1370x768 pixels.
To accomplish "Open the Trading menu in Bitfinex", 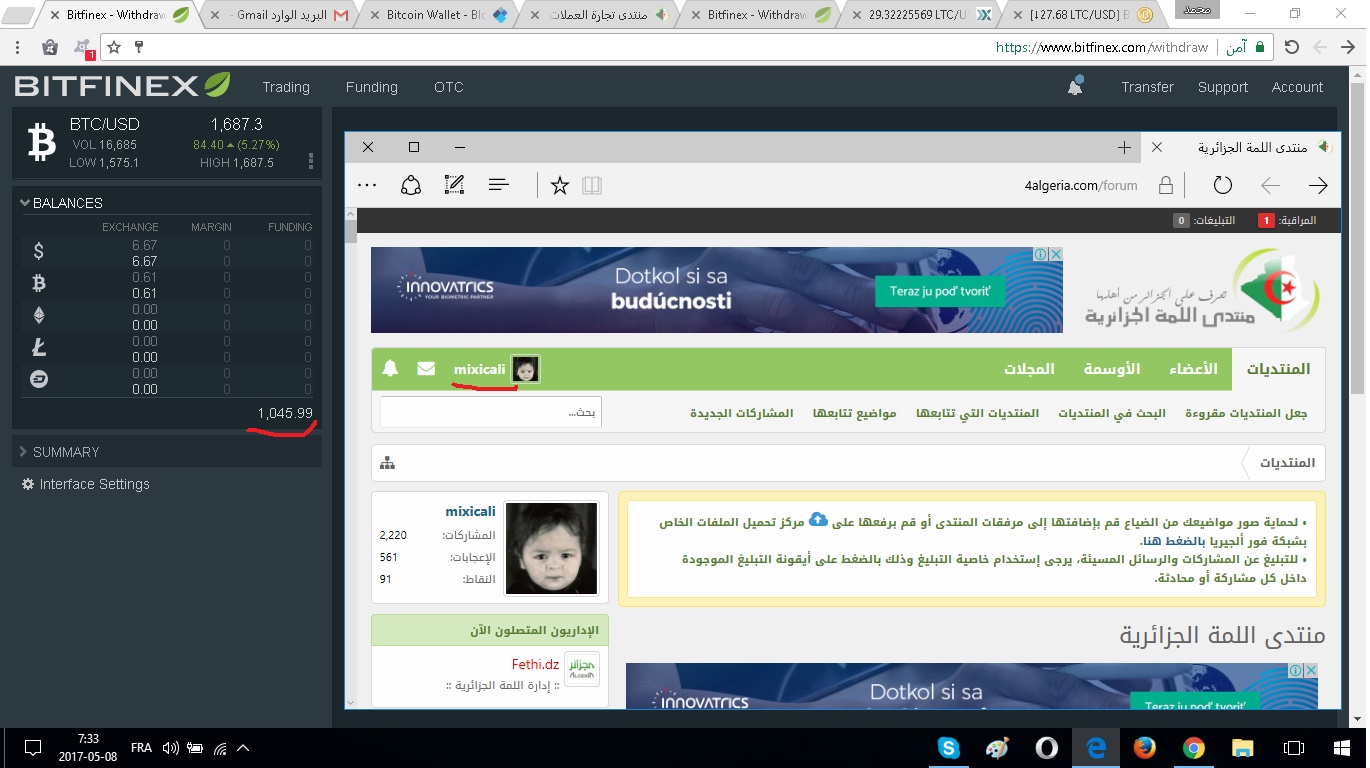I will pos(286,87).
